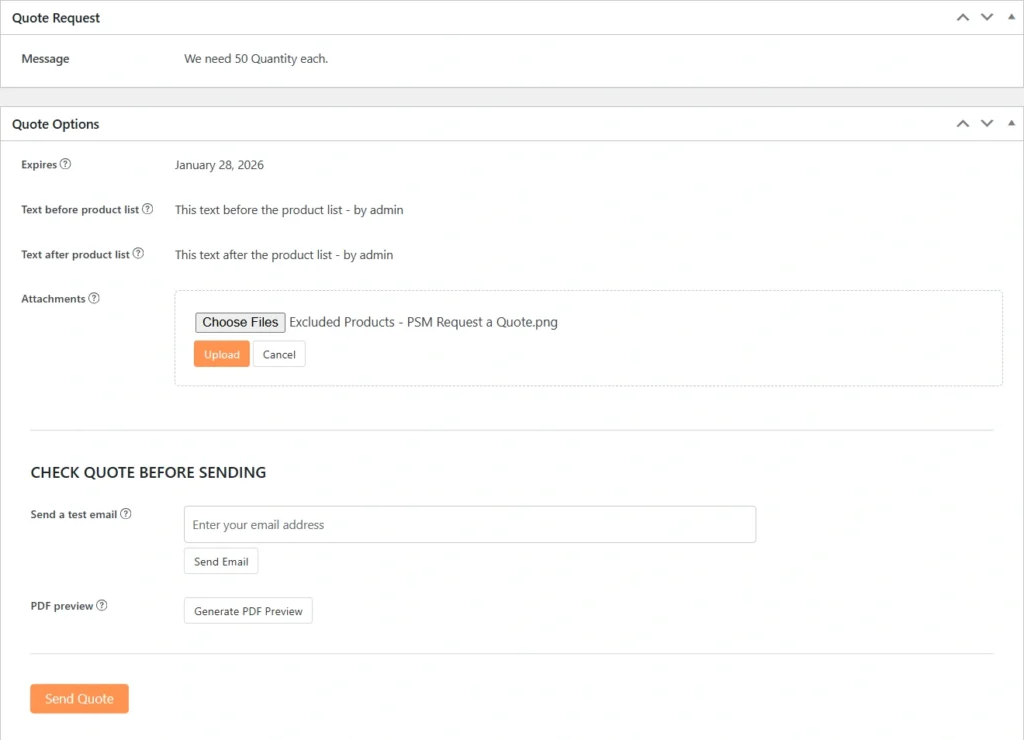Click the Send Email button
Screen dimensions: 1024x740
(x=221, y=561)
